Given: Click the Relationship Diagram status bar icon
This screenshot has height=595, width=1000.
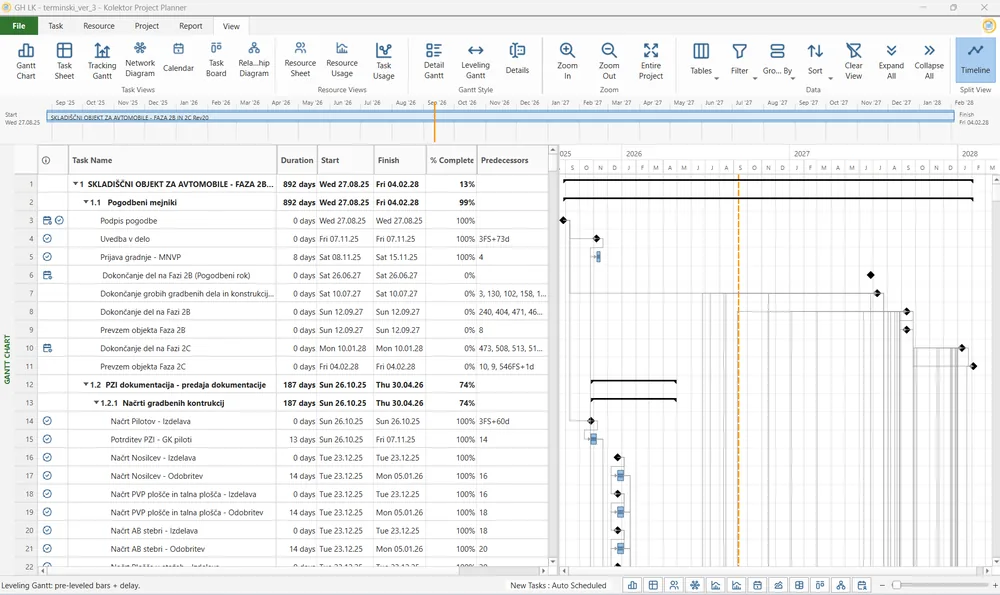Looking at the screenshot, I should [841, 585].
